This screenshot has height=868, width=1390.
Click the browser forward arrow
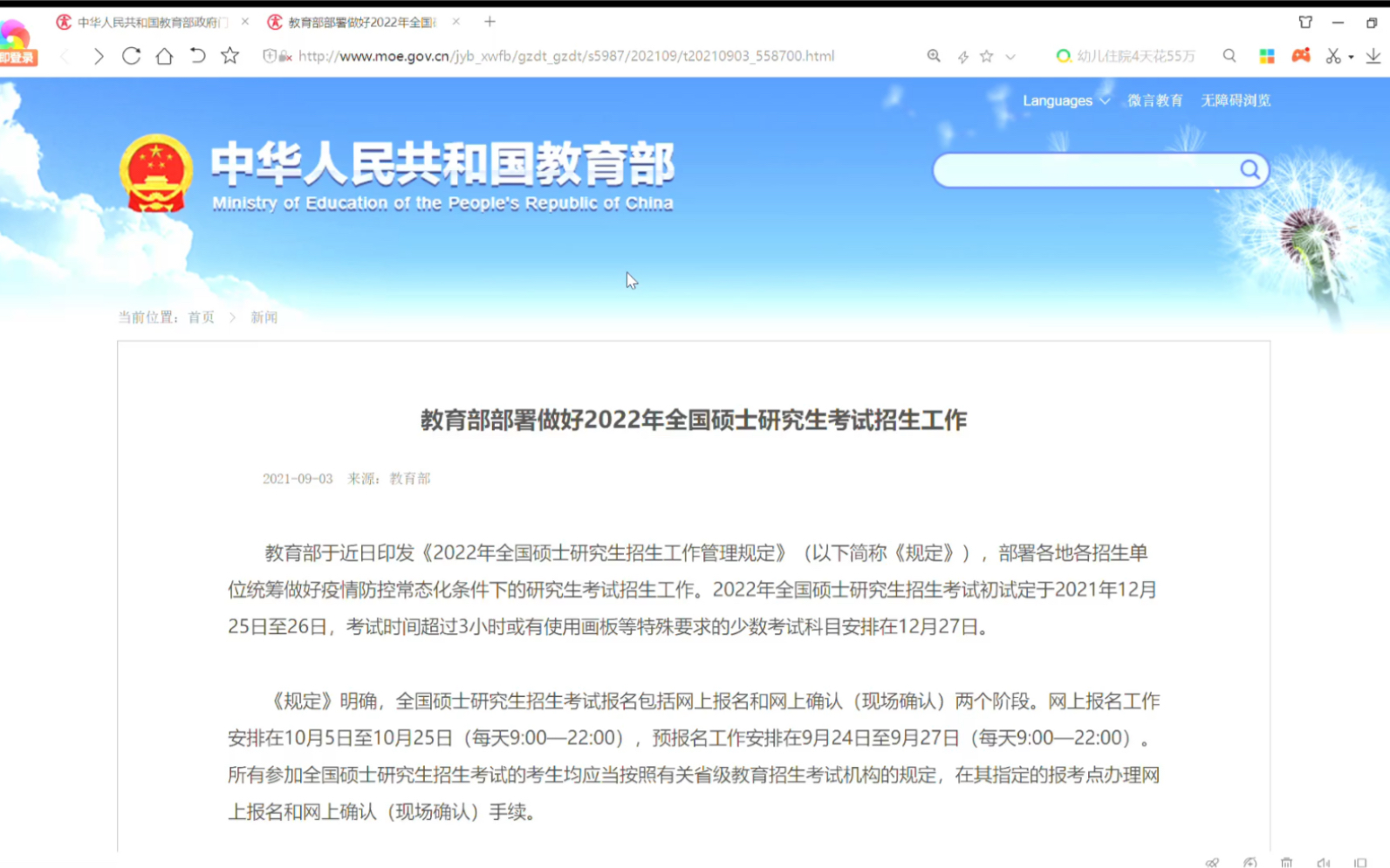pyautogui.click(x=99, y=57)
